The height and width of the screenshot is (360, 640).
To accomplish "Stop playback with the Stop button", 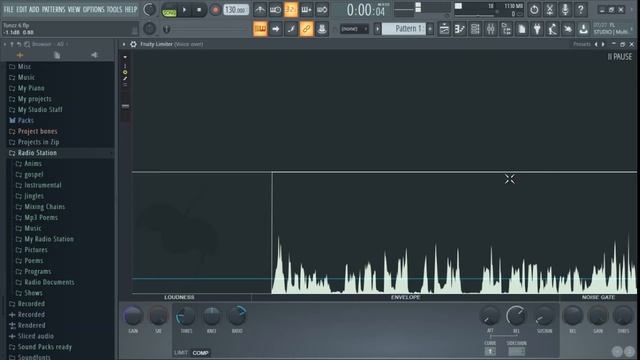I will (199, 10).
